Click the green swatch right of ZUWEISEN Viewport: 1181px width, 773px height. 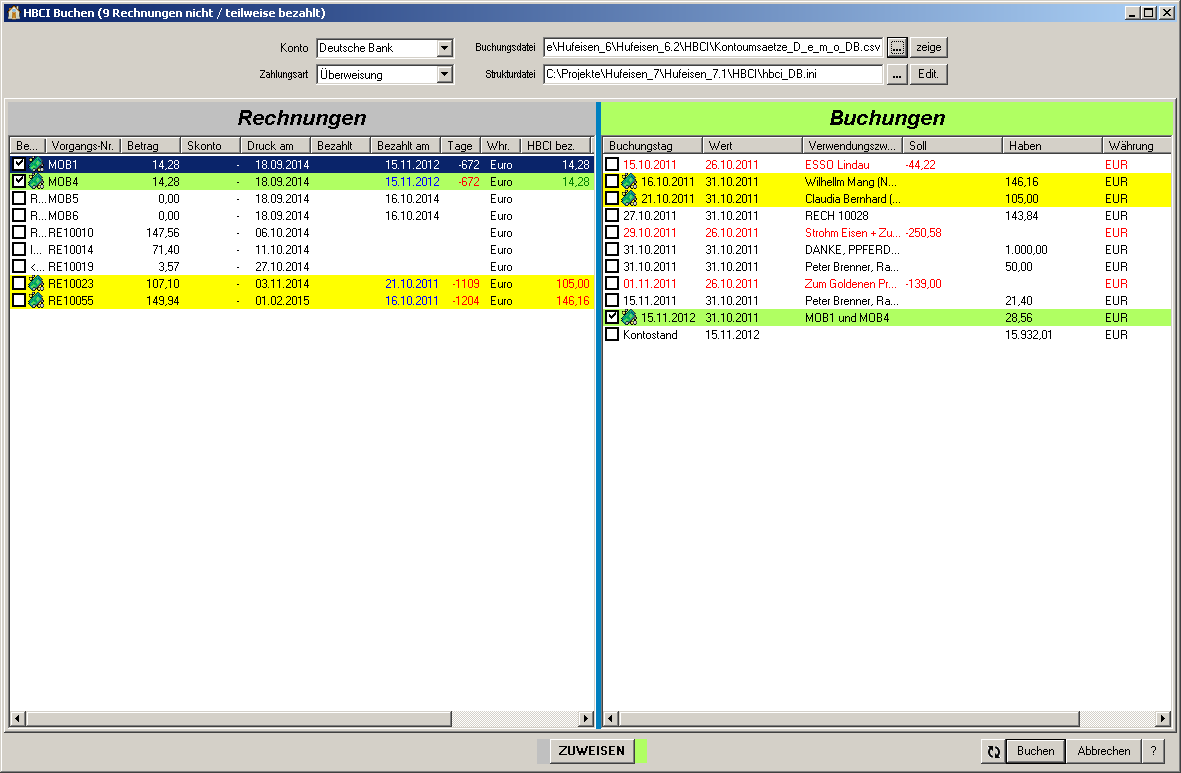click(x=642, y=751)
